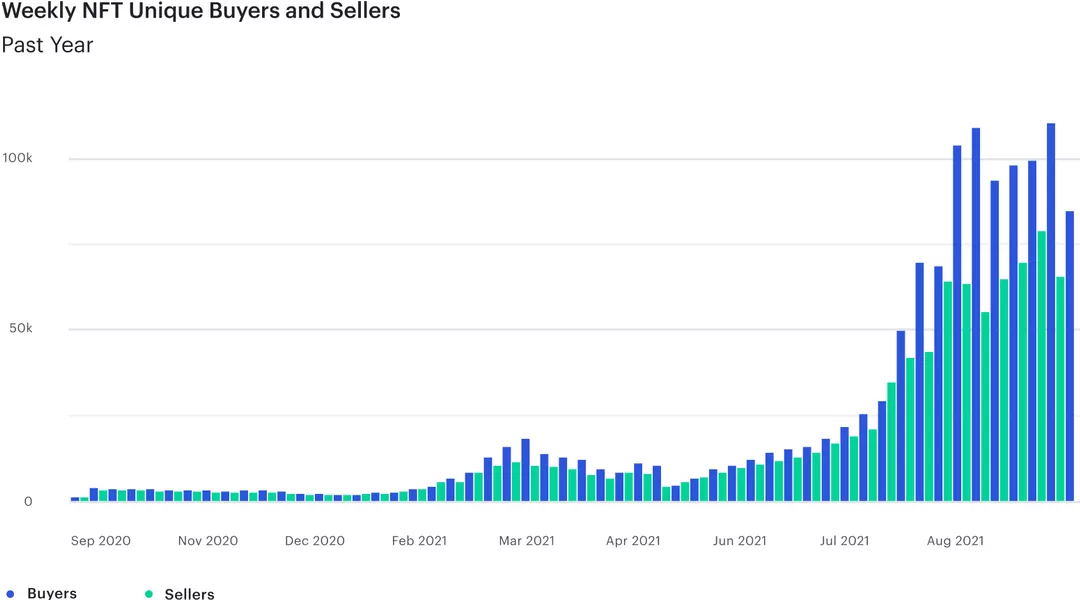Select the Apr 2021 axis label
The height and width of the screenshot is (600, 1080).
point(633,541)
